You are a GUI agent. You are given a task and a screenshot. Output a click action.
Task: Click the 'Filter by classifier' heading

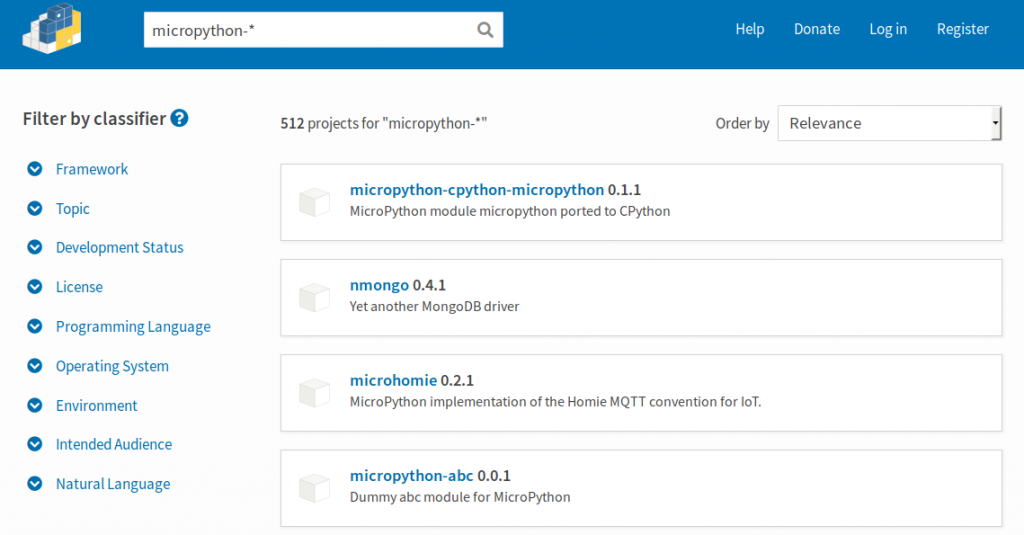click(x=95, y=119)
